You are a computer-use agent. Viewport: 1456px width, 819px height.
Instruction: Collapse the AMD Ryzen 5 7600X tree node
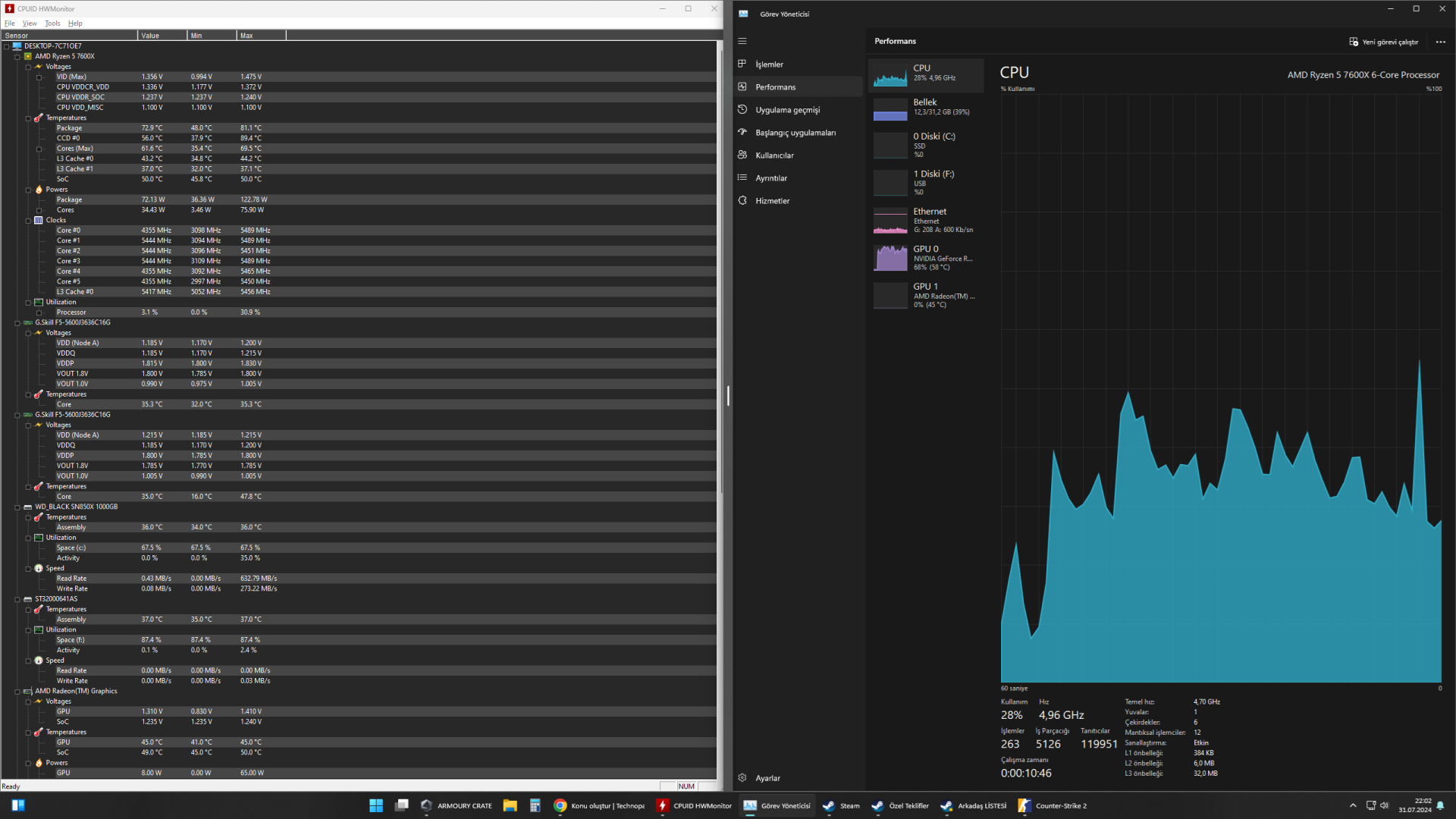click(17, 57)
